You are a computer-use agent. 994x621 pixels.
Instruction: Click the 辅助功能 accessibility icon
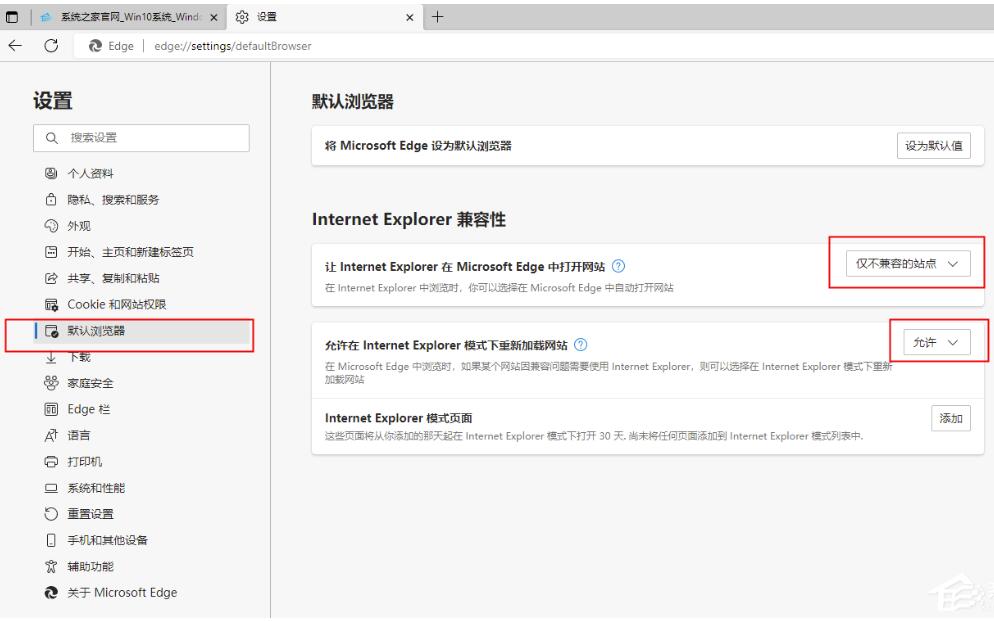point(51,567)
